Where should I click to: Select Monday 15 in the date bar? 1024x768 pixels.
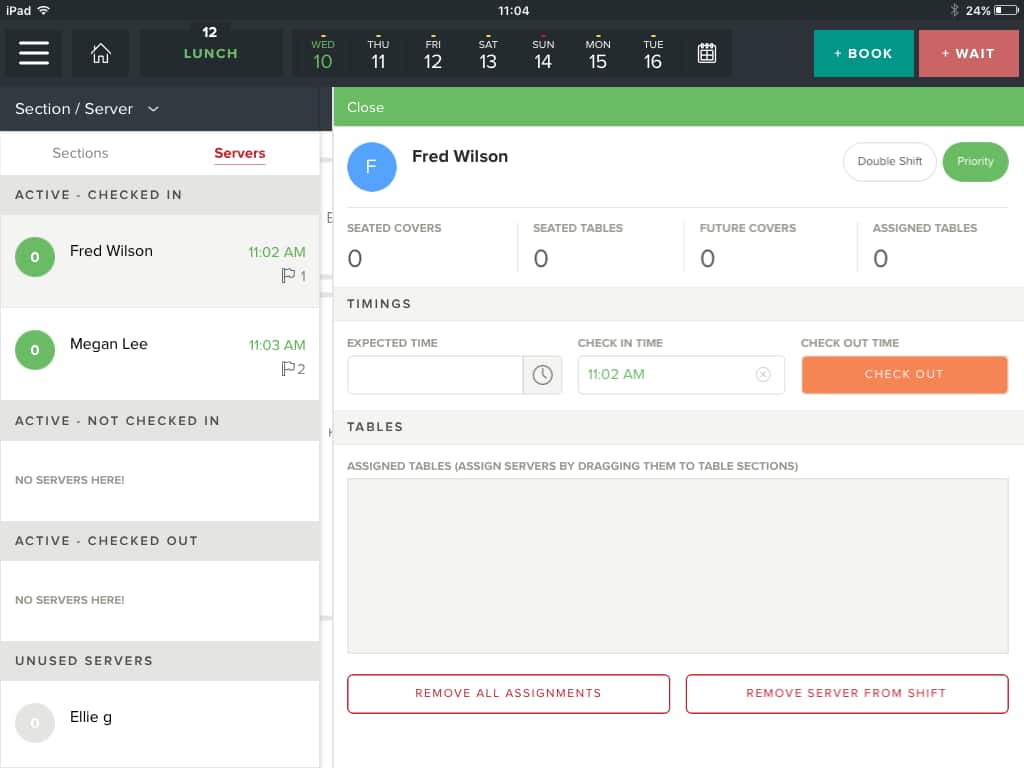pyautogui.click(x=598, y=54)
